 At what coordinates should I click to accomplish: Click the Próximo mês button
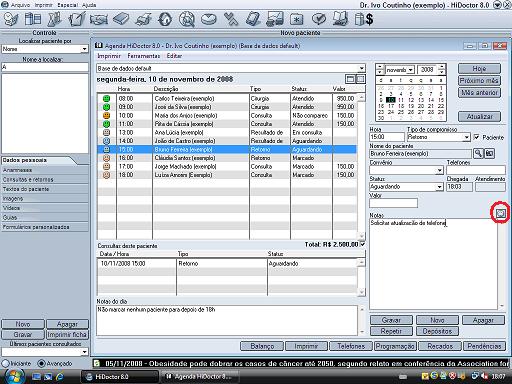tap(479, 81)
